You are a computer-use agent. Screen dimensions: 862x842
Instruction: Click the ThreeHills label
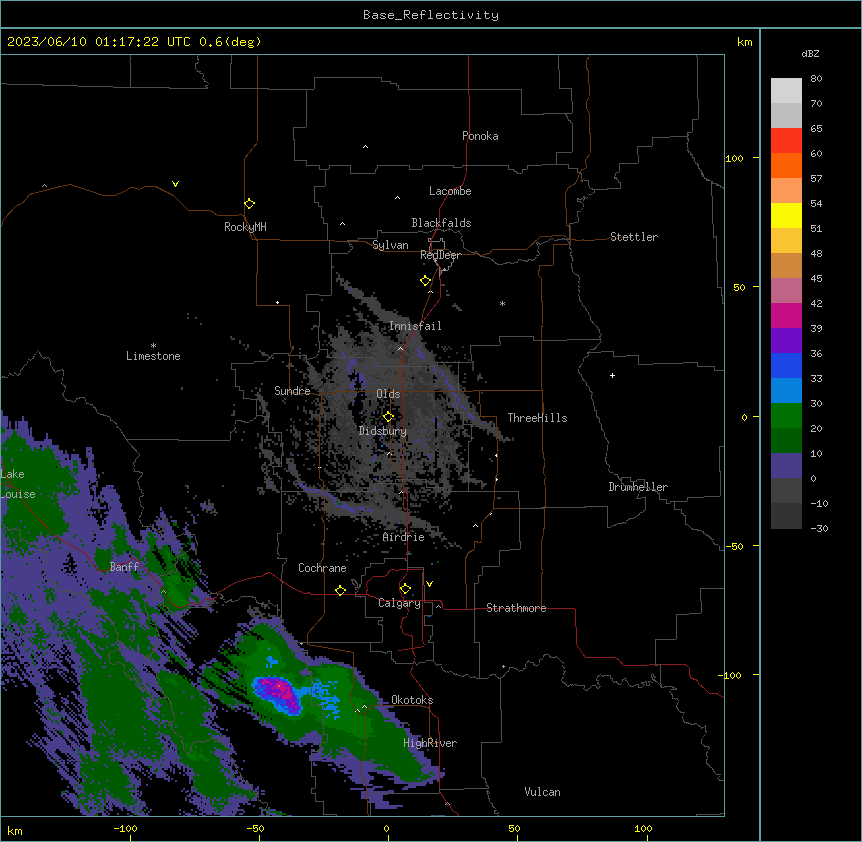tap(537, 418)
